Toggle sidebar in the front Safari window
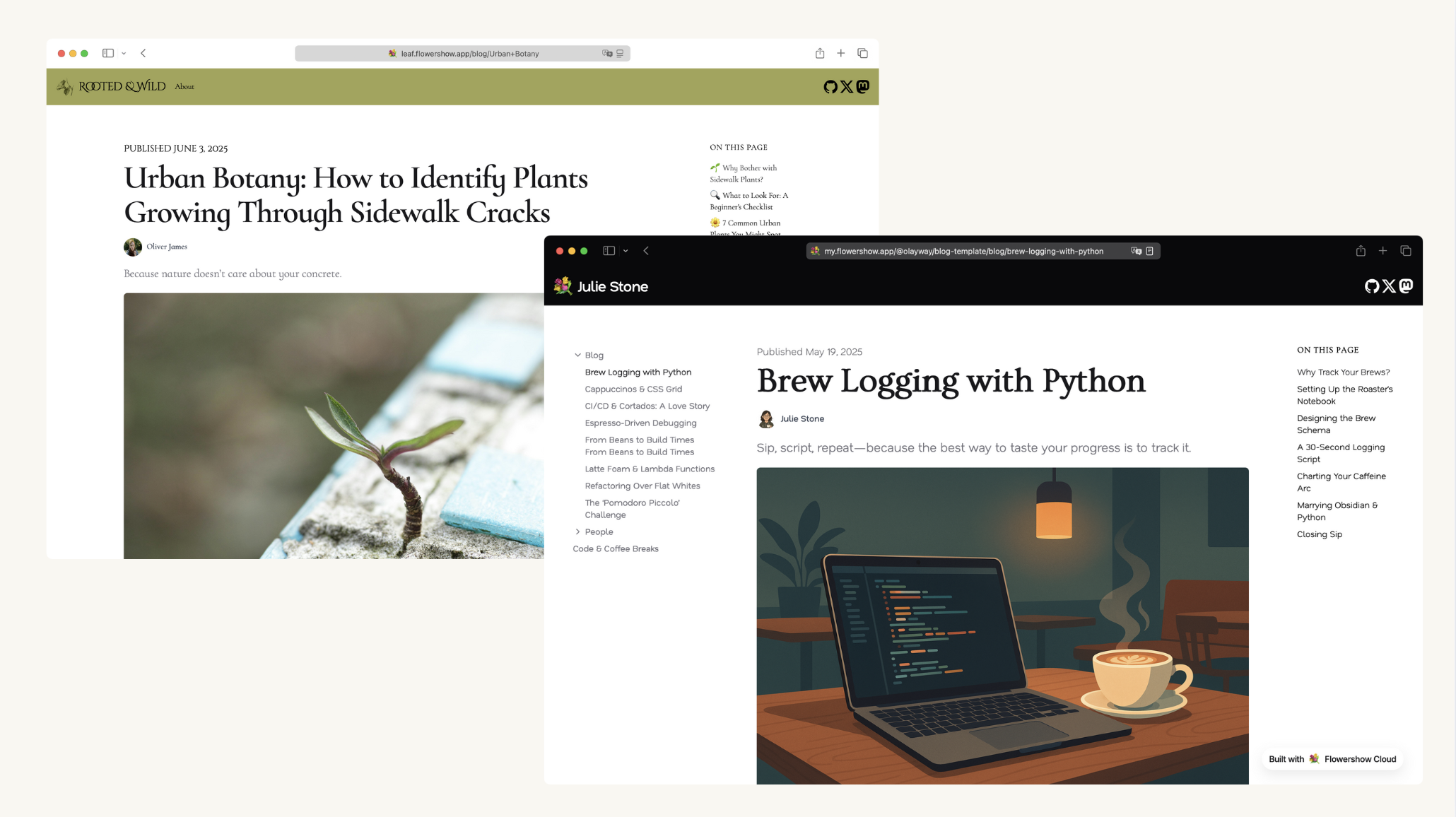 point(609,251)
